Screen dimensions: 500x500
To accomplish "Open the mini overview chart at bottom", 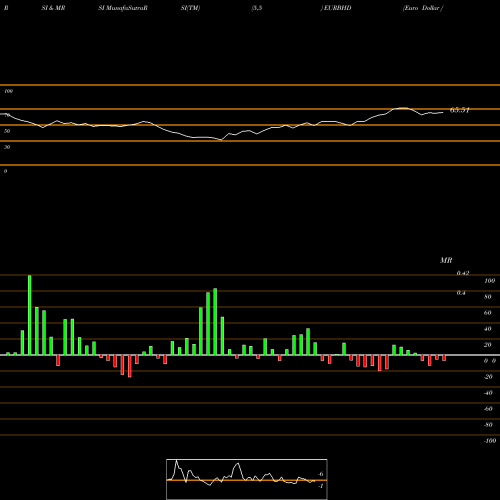I will coord(247,479).
